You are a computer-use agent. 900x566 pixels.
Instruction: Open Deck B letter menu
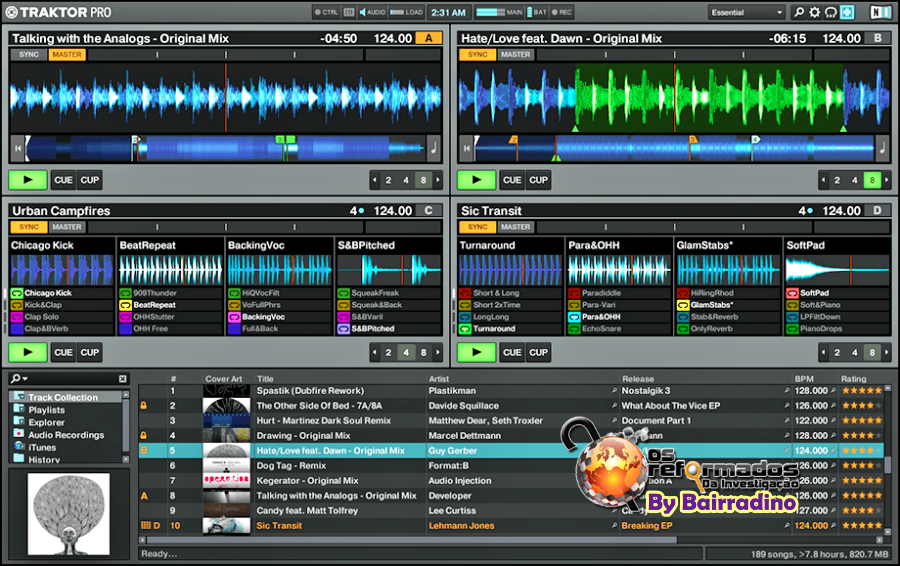[878, 38]
